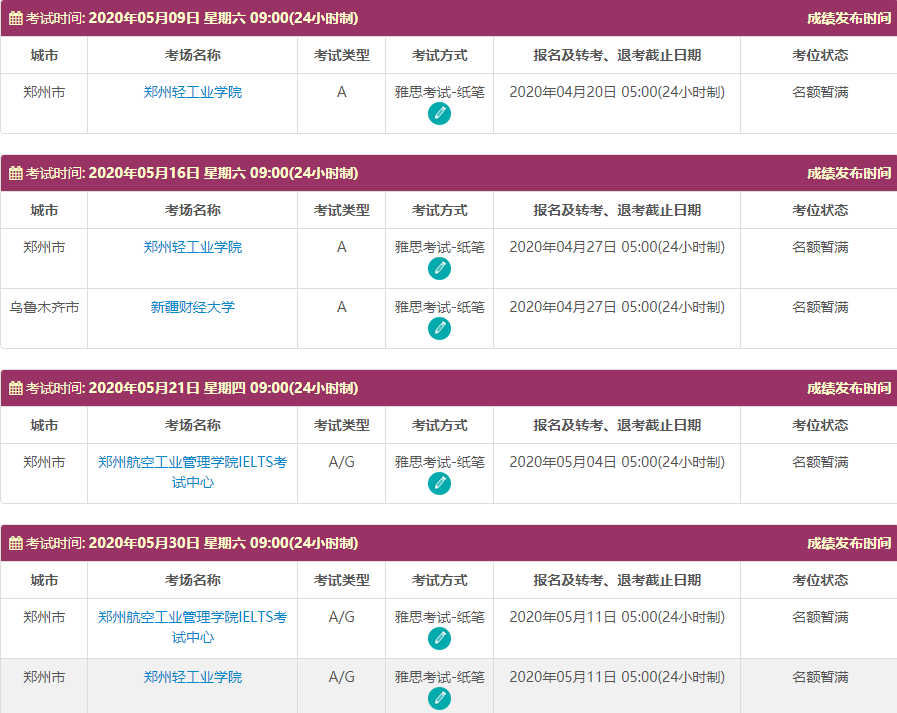Select deadline 2020年05月04日 05:00 cell

coord(617,462)
